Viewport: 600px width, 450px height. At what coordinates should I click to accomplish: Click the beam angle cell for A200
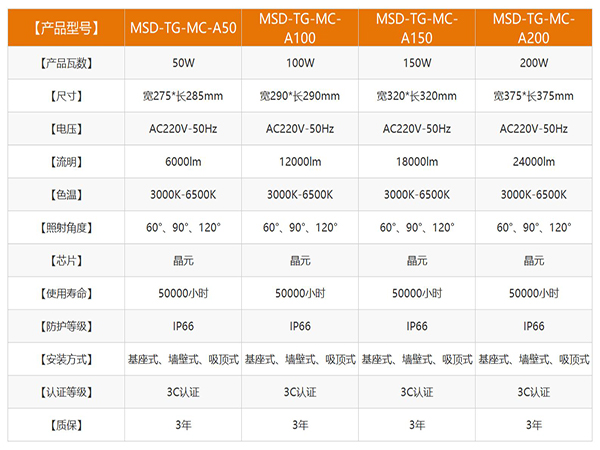point(534,228)
